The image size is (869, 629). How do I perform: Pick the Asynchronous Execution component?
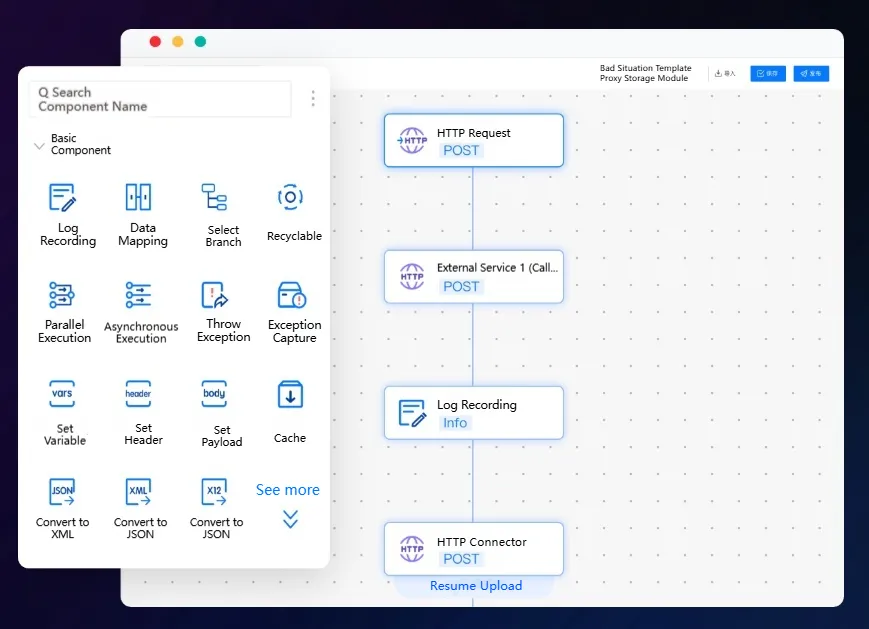coord(141,313)
